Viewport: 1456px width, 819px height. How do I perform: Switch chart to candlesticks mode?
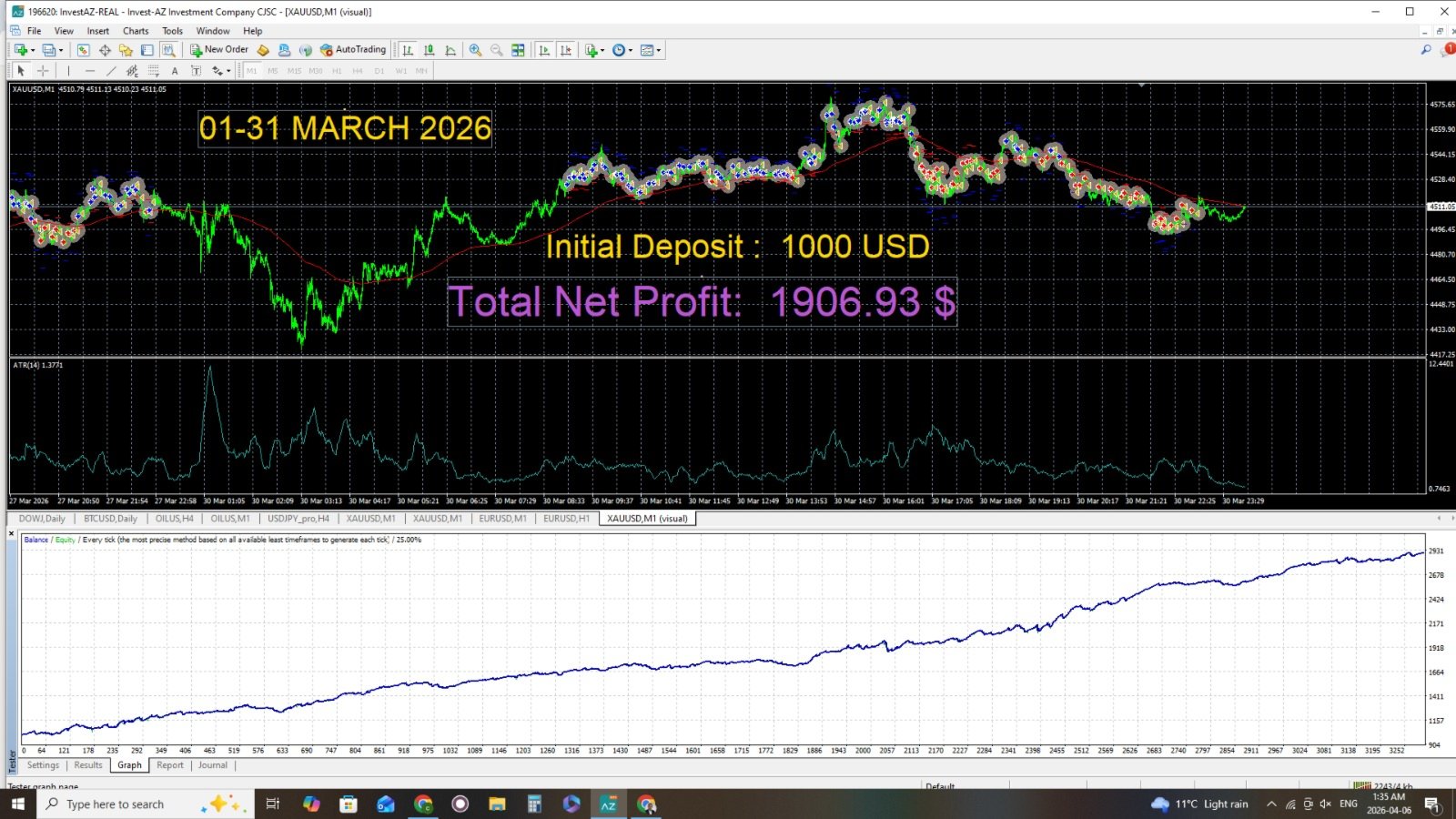click(x=429, y=50)
